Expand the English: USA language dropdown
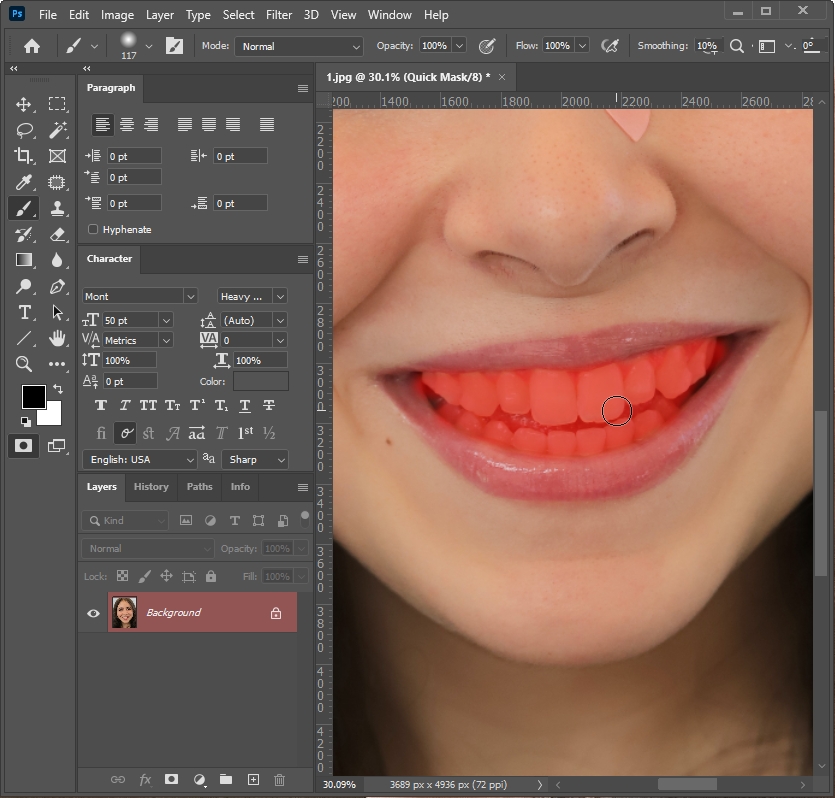The width and height of the screenshot is (835, 798). click(x=140, y=459)
